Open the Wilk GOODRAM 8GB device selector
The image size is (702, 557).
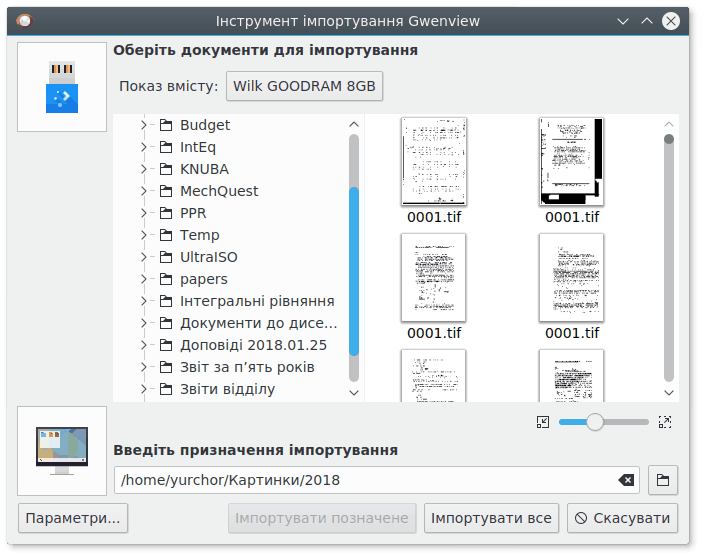pyautogui.click(x=304, y=87)
